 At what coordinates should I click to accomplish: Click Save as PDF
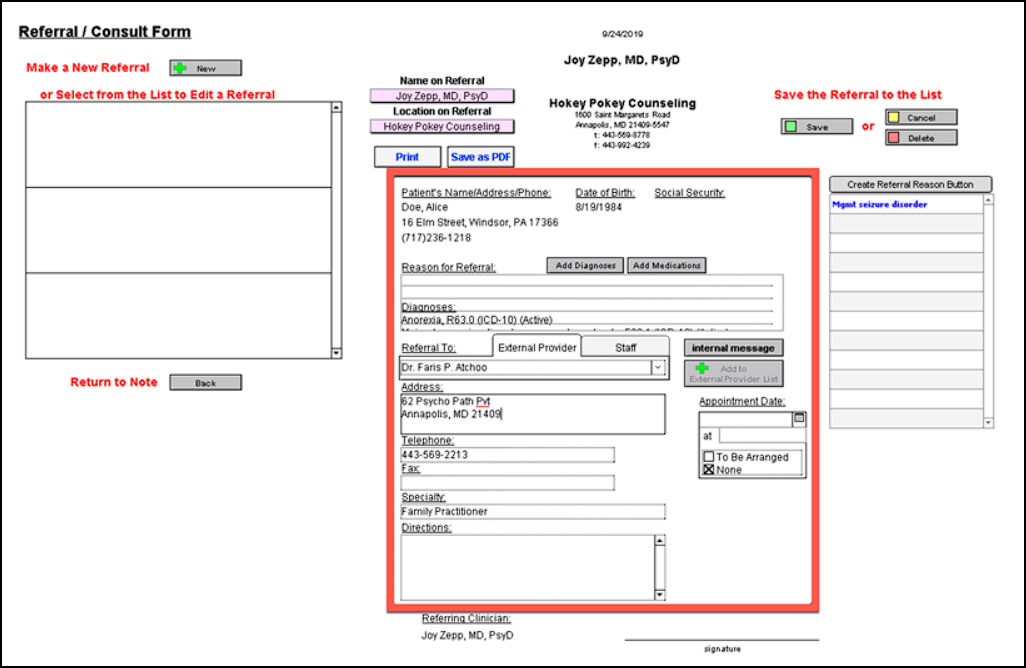(480, 157)
